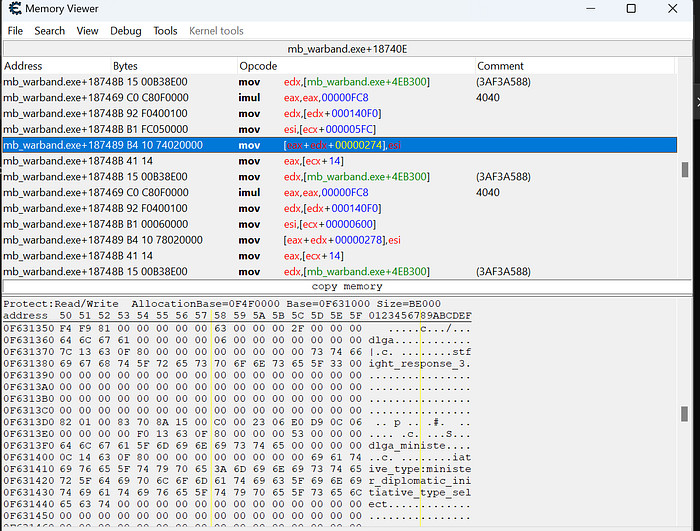700x531 pixels.
Task: Select the mov esi,[ecx+00000600] instruction row
Action: pos(340,224)
